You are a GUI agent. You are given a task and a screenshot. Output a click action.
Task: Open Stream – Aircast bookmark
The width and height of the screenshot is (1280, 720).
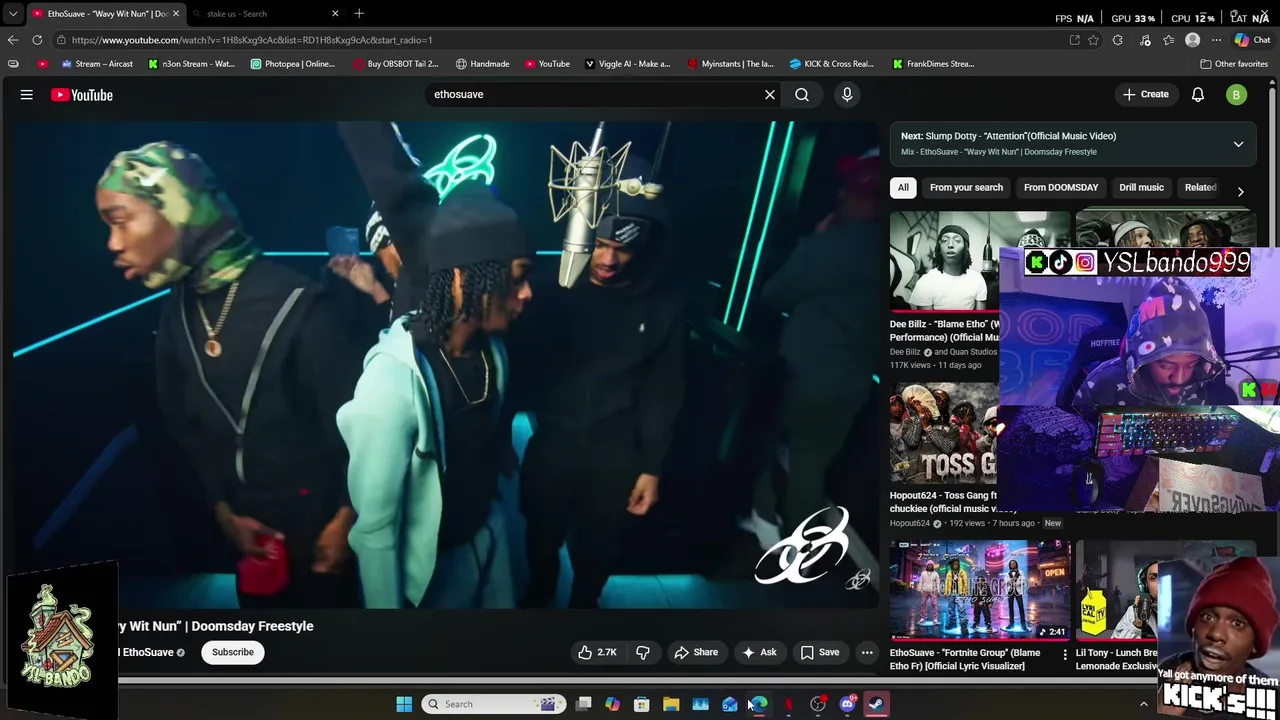pyautogui.click(x=97, y=64)
